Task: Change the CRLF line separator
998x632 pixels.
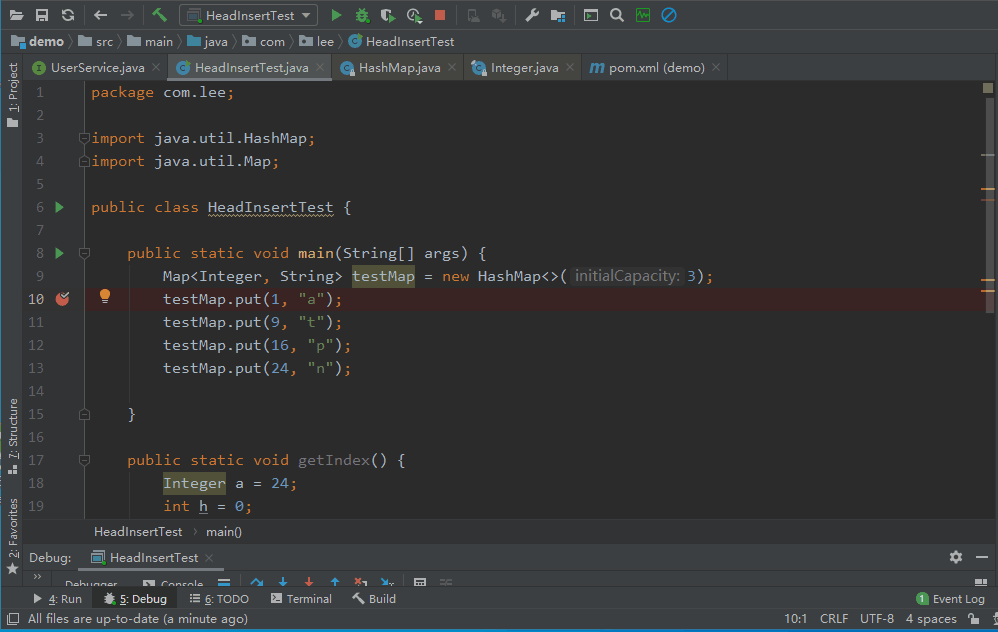Action: coord(834,619)
